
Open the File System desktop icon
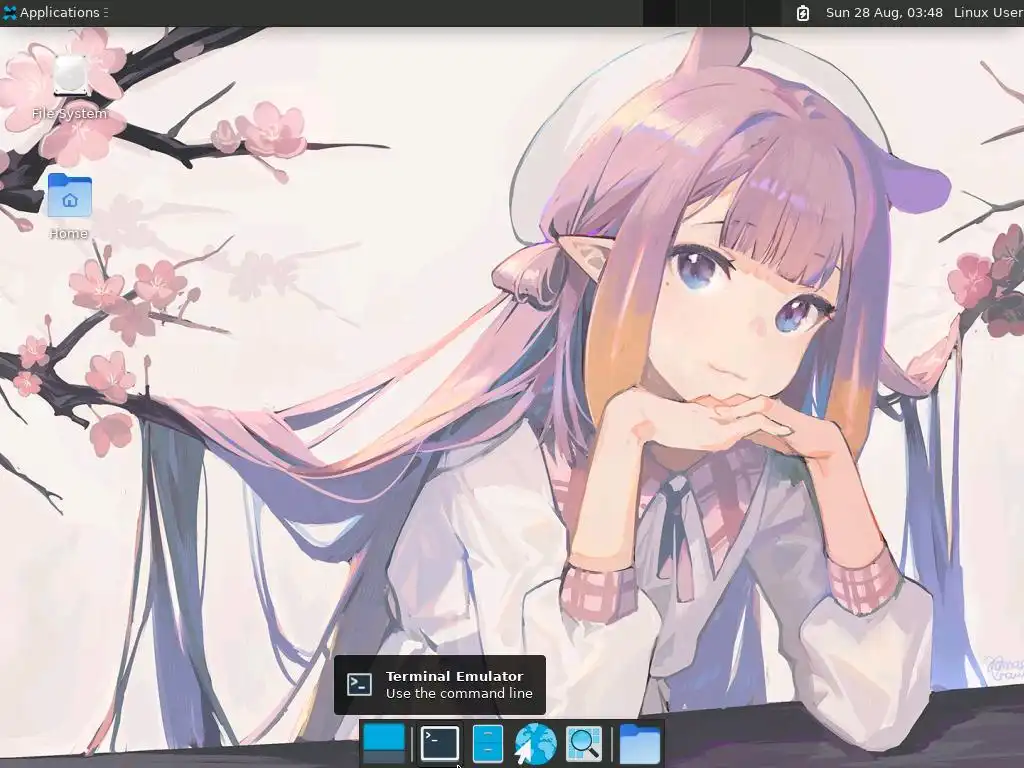pos(69,88)
